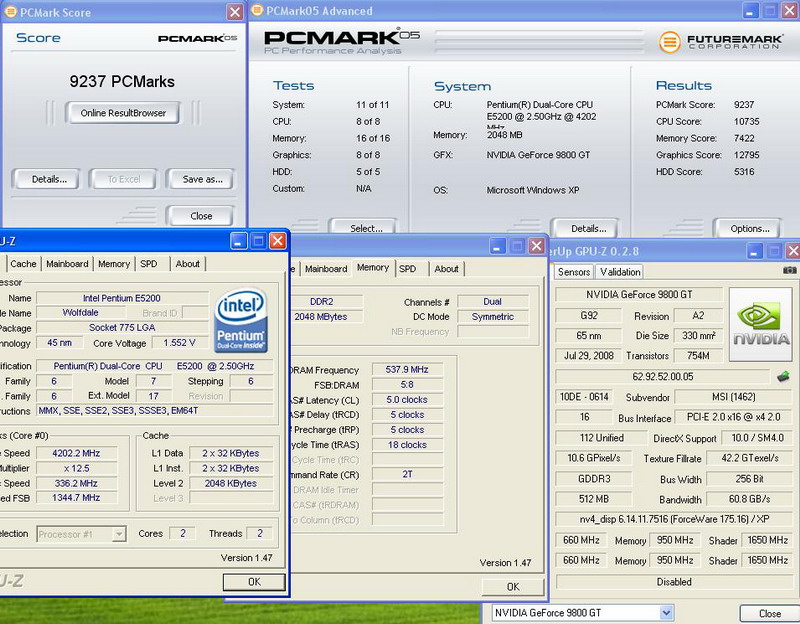Viewport: 800px width, 624px height.
Task: Click the GPU-Z screenshot camera icon
Action: pyautogui.click(x=790, y=270)
